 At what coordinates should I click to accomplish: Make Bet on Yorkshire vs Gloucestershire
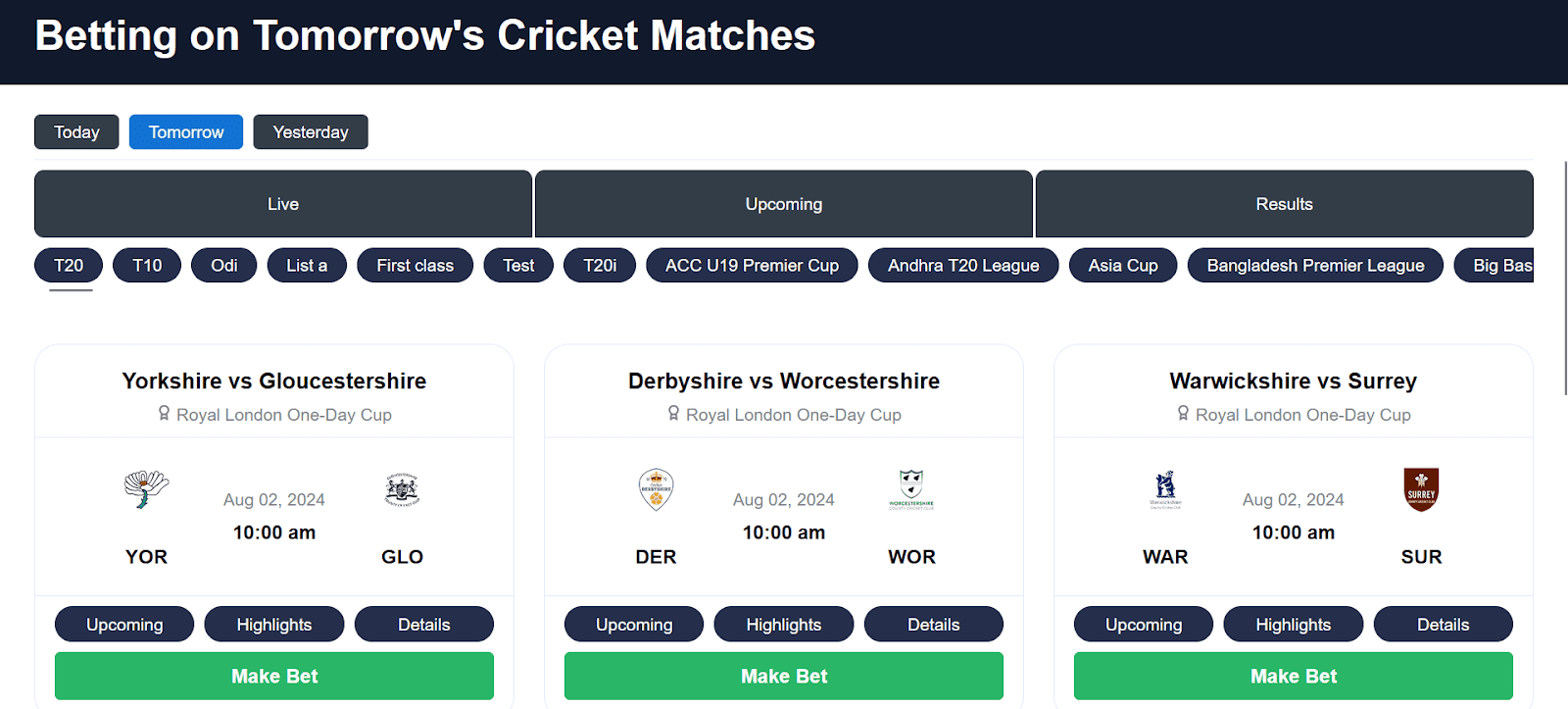point(274,676)
